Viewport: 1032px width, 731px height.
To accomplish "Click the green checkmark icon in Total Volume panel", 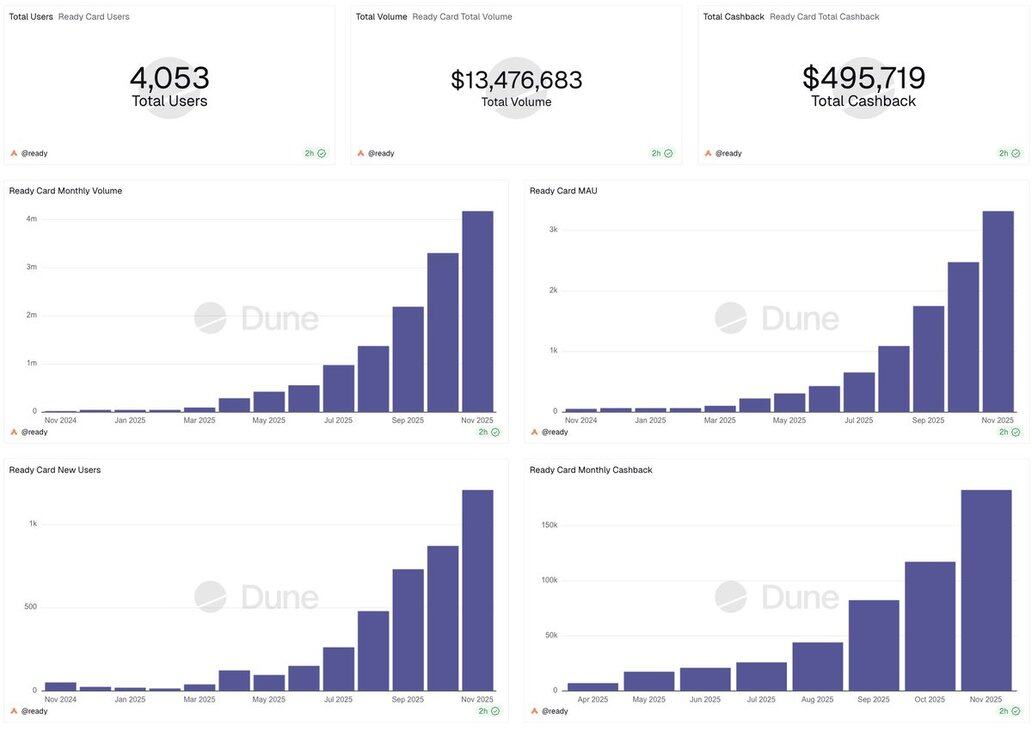I will tap(668, 154).
